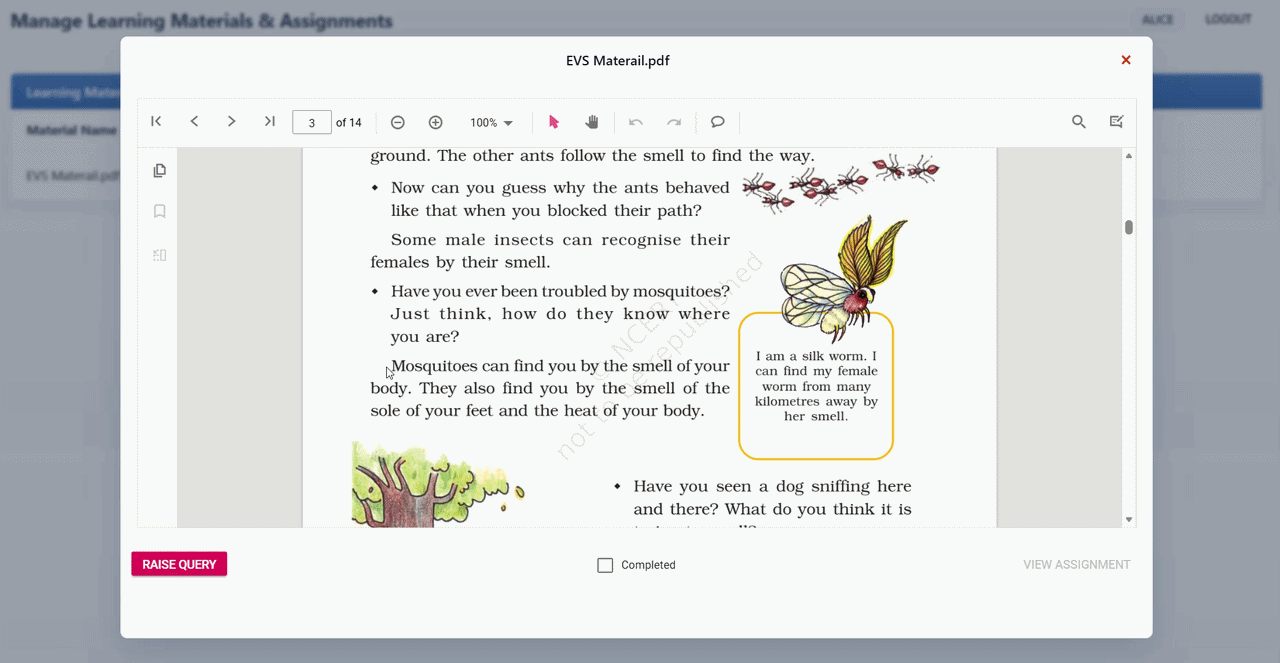Open the zoom percentage dropdown
The image size is (1280, 663).
[x=490, y=121]
